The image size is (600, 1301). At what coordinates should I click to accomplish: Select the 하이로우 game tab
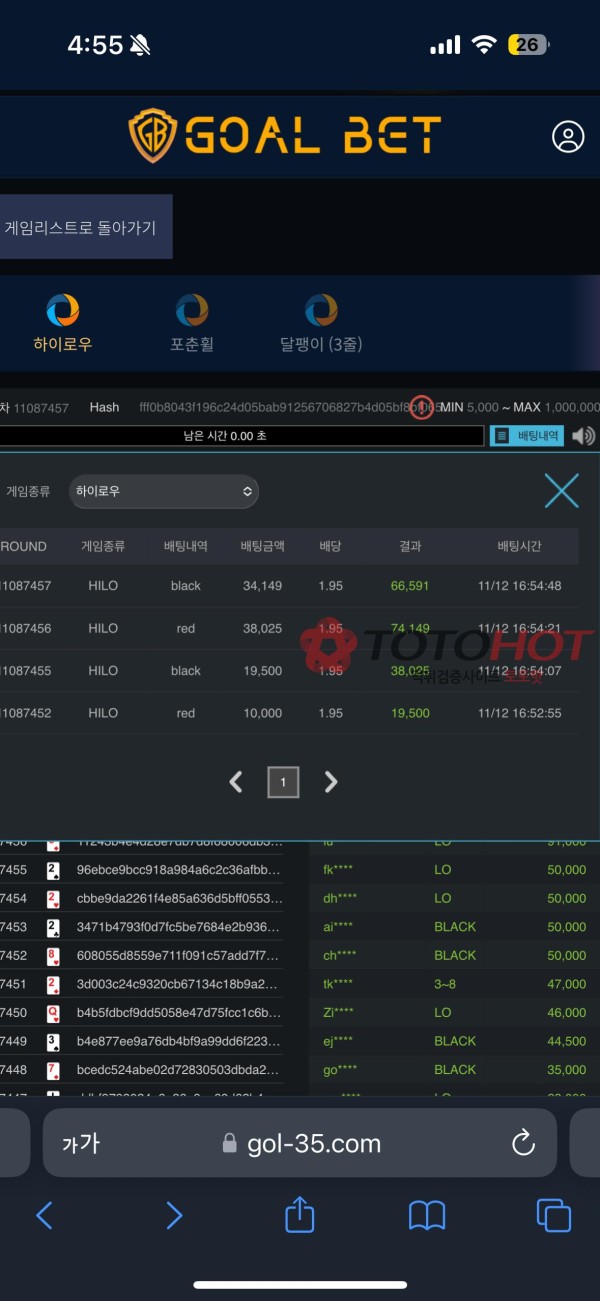[63, 323]
